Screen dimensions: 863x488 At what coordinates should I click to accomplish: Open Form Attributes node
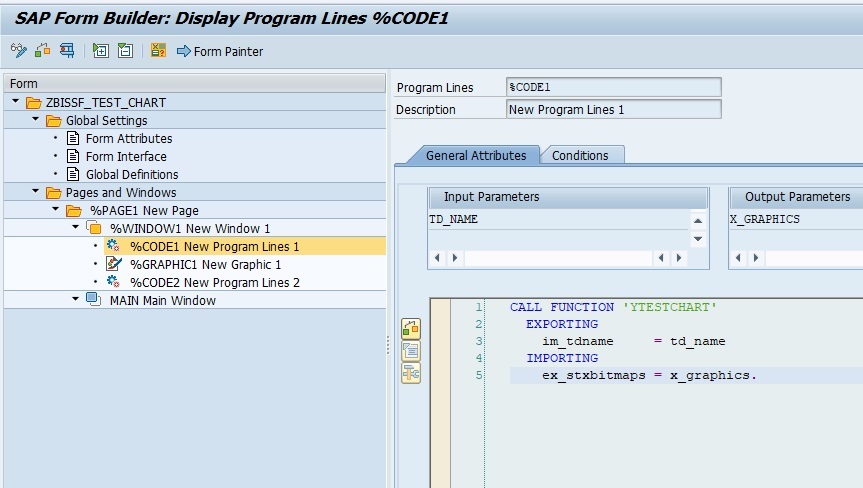pos(129,139)
